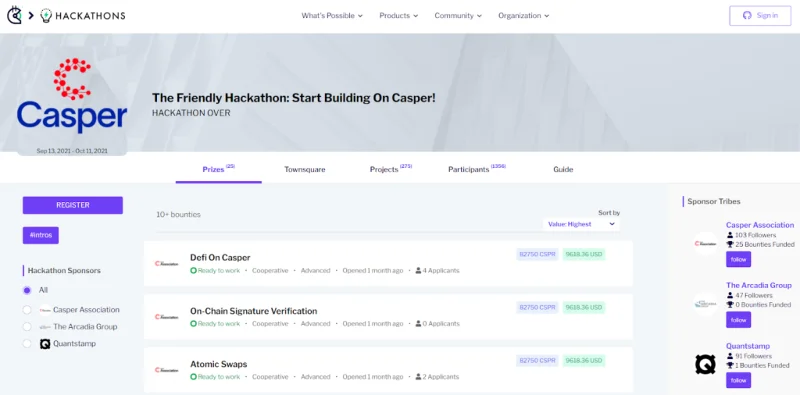Image resolution: width=800 pixels, height=395 pixels.
Task: Click the followers icon under Casper Association
Action: pyautogui.click(x=730, y=235)
